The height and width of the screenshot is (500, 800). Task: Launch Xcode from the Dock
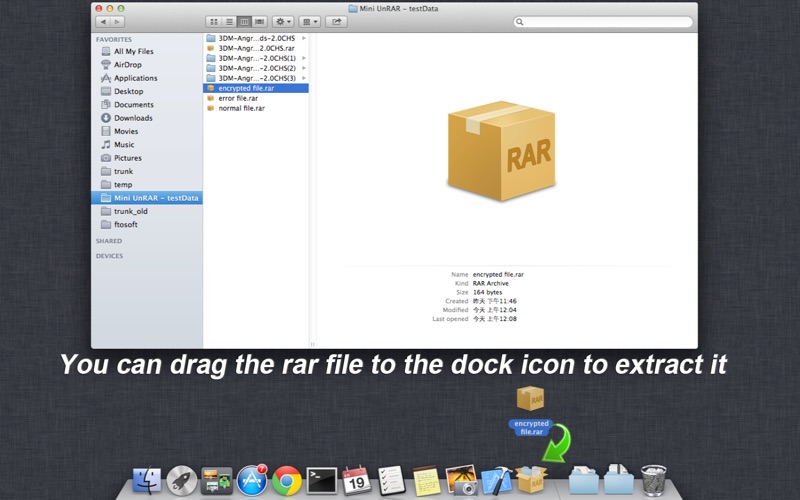[496, 480]
